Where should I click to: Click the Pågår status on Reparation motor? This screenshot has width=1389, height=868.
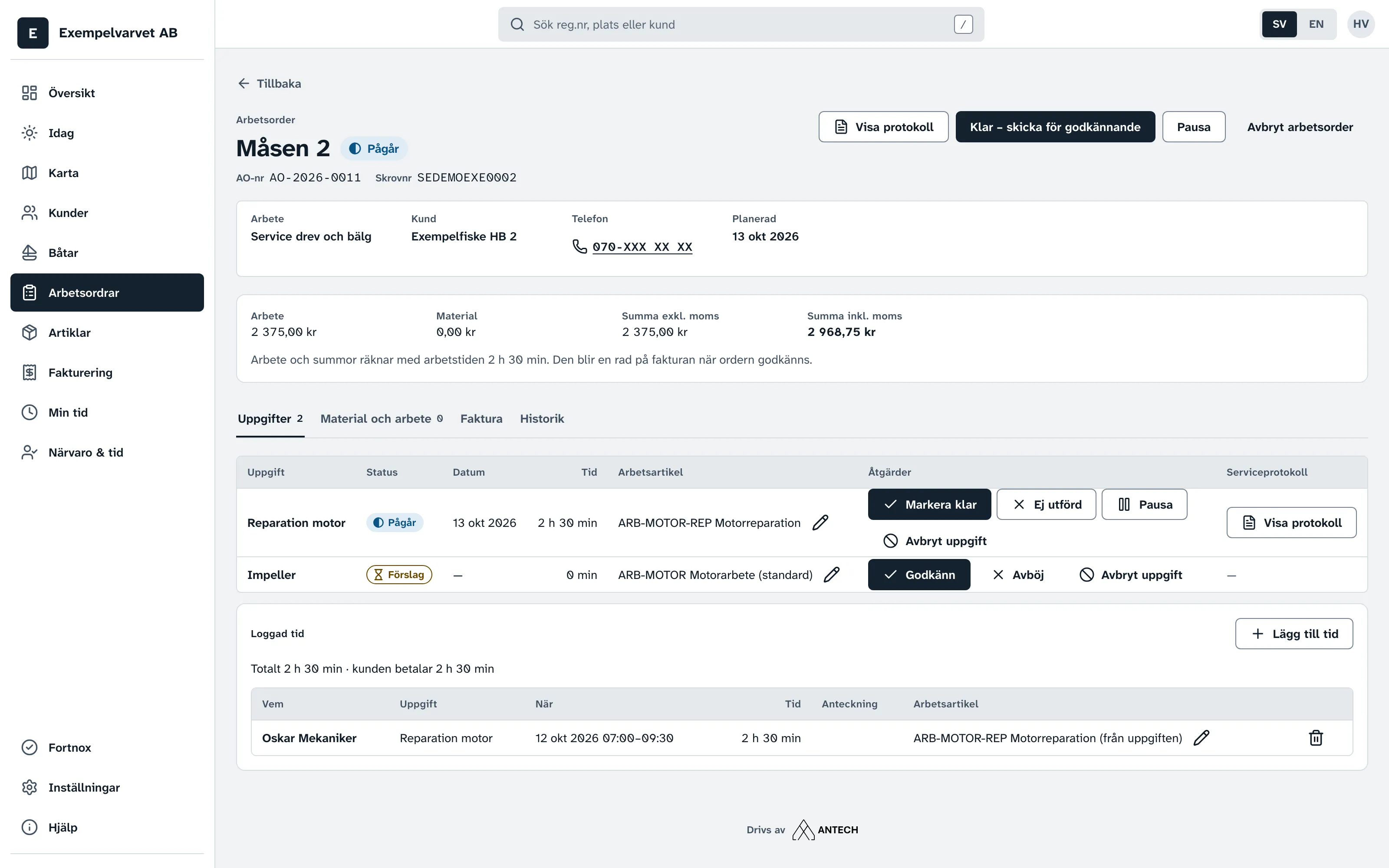point(395,523)
